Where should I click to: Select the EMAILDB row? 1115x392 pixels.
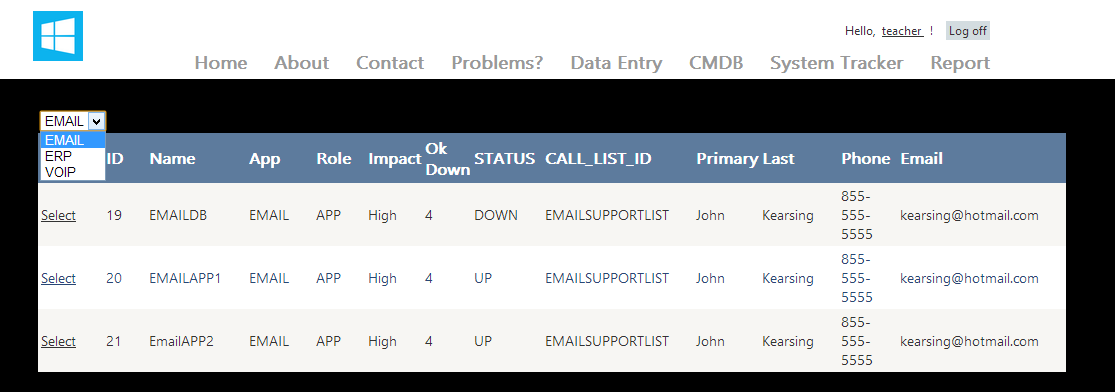click(x=58, y=216)
